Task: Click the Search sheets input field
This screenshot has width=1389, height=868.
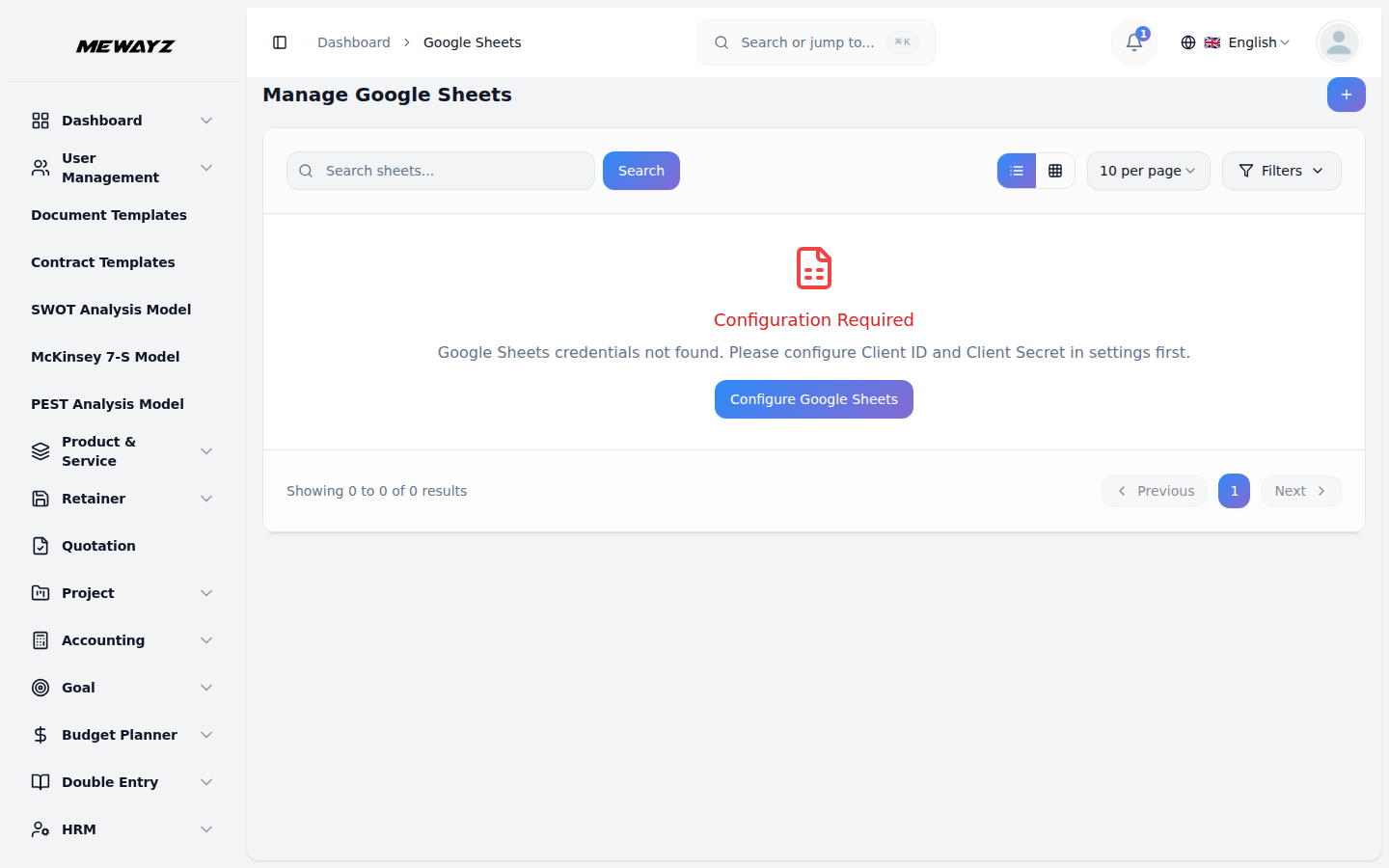Action: point(440,171)
